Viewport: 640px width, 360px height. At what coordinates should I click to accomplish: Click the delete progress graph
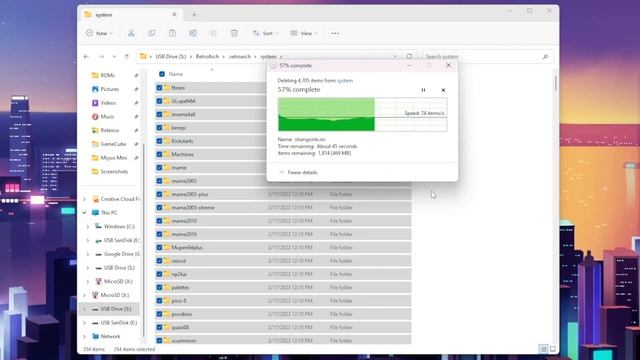362,114
